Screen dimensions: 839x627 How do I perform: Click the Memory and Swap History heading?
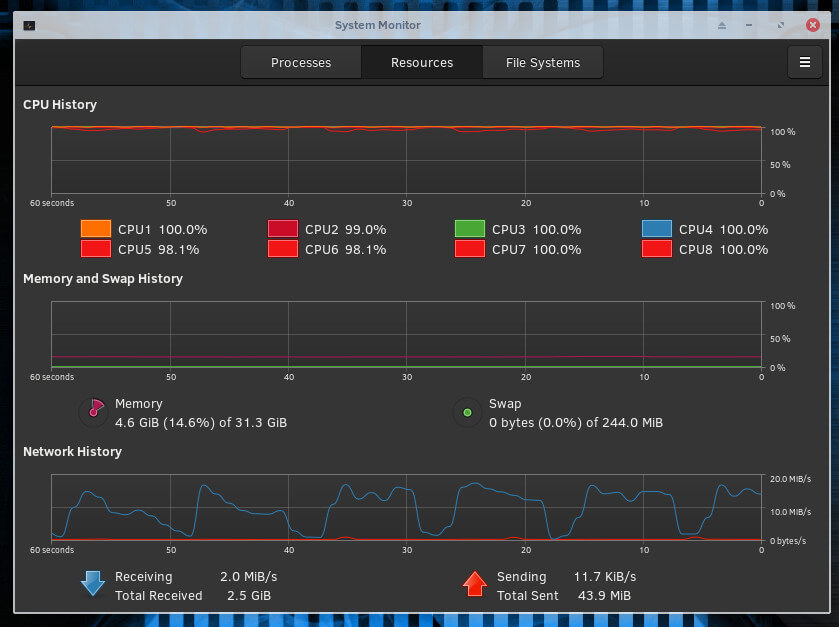pyautogui.click(x=103, y=279)
